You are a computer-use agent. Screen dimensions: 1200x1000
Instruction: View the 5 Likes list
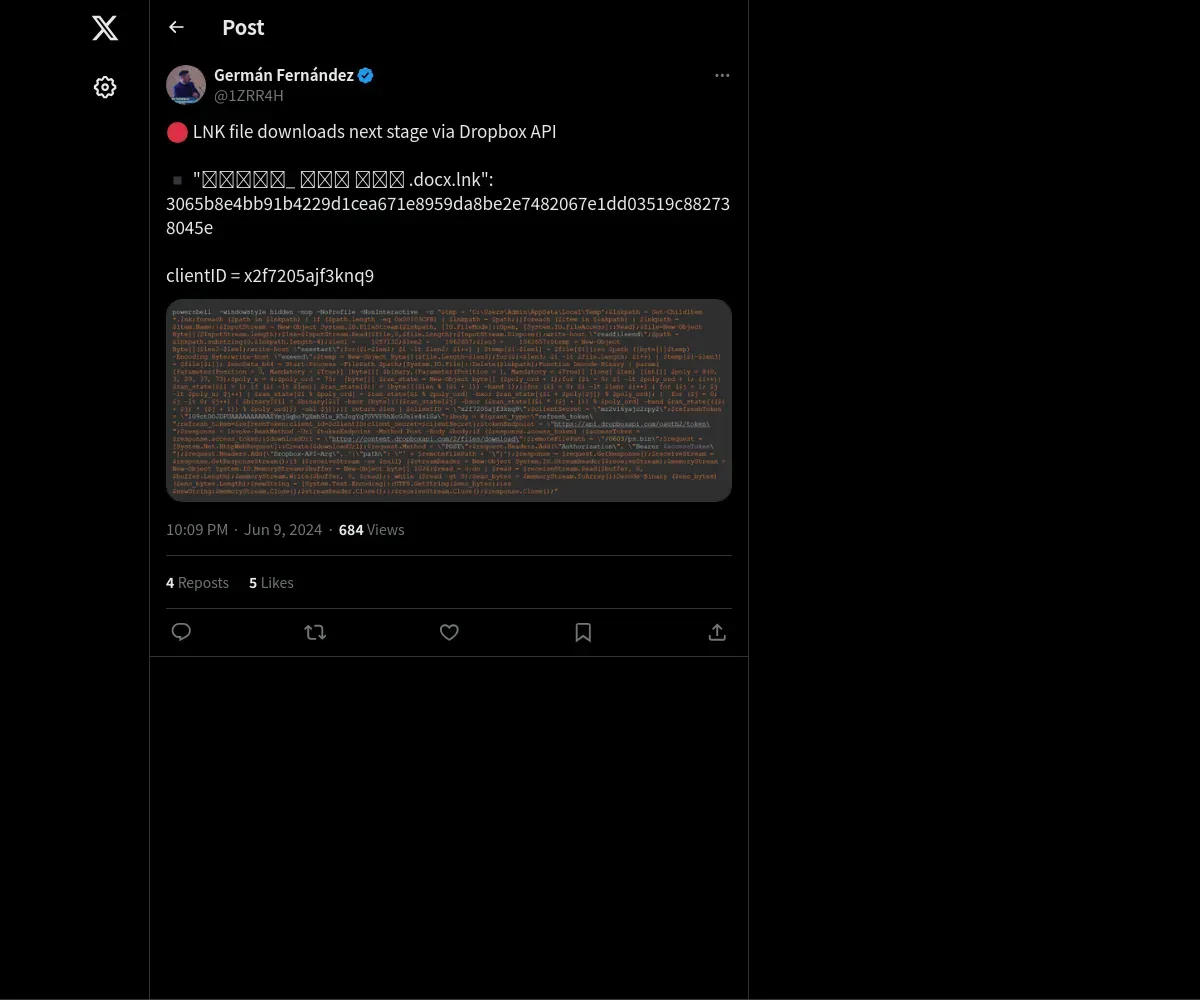(x=271, y=583)
